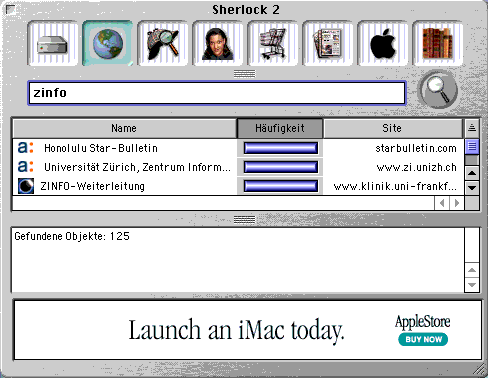Click the AppleStore BUY NOW button
This screenshot has height=378, width=488.
[423, 339]
